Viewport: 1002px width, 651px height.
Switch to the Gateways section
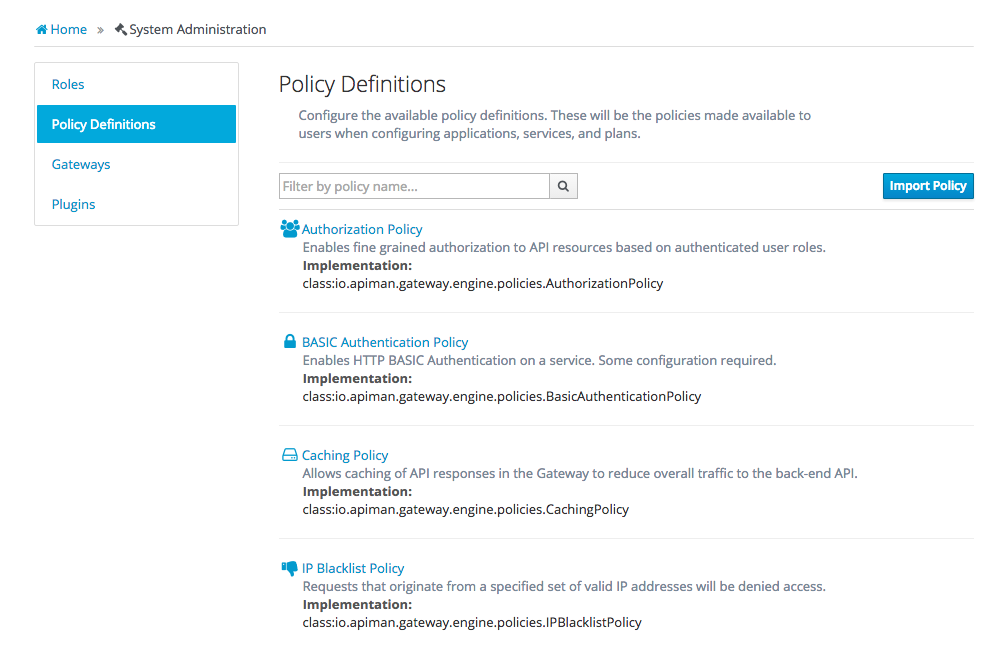click(81, 165)
